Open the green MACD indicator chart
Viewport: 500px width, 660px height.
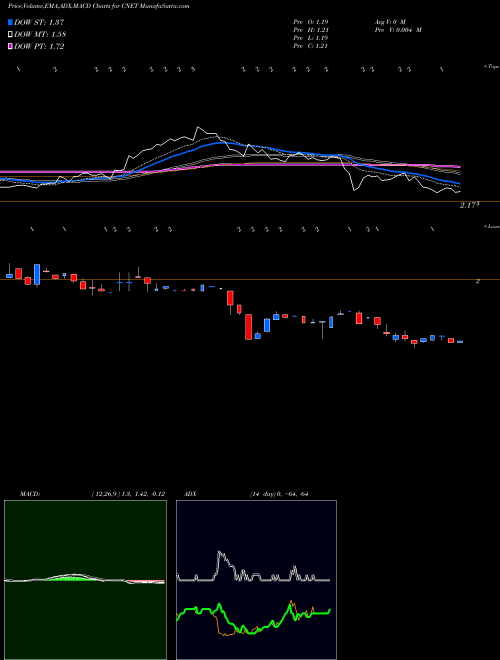[x=85, y=580]
